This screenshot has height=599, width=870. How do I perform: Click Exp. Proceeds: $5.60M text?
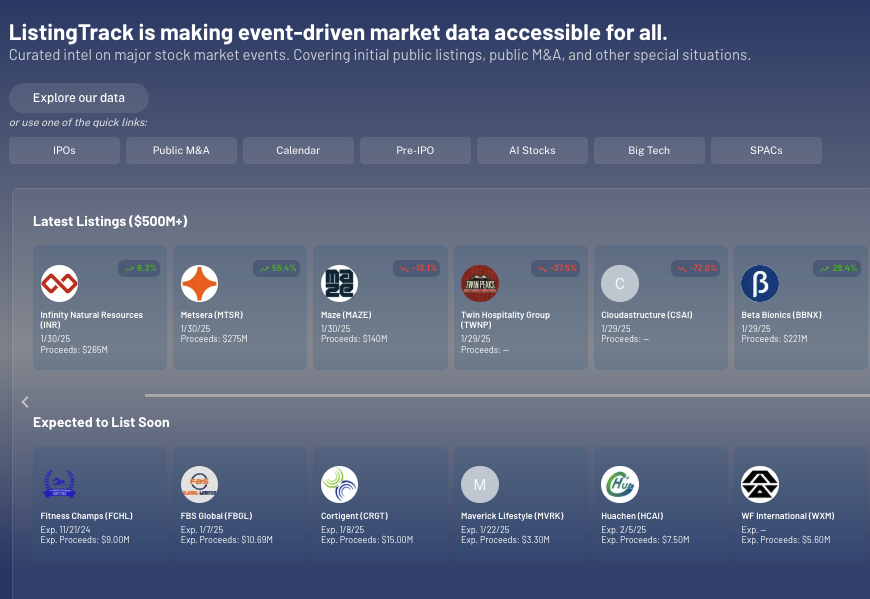coord(786,540)
